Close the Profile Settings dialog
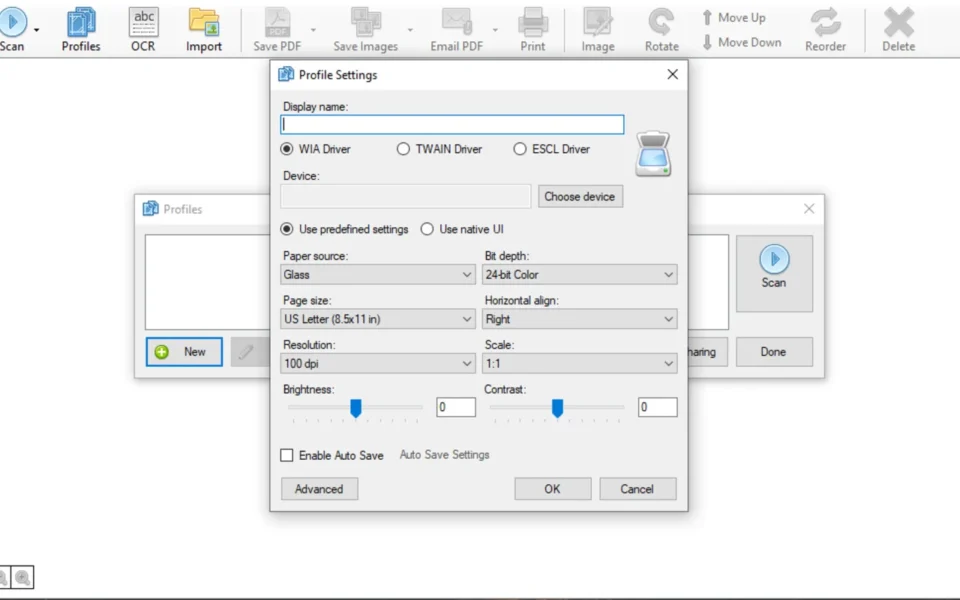The width and height of the screenshot is (960, 600). (672, 74)
